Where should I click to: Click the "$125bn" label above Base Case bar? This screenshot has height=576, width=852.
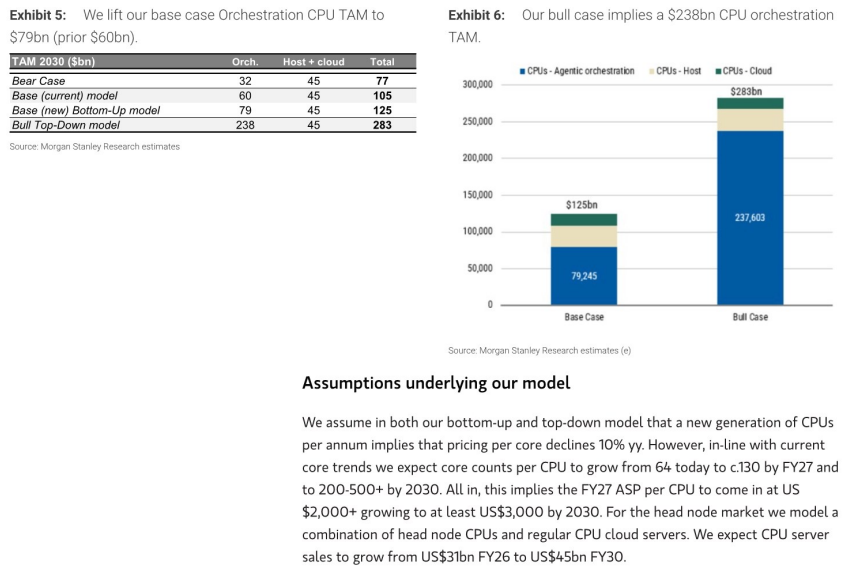click(581, 205)
